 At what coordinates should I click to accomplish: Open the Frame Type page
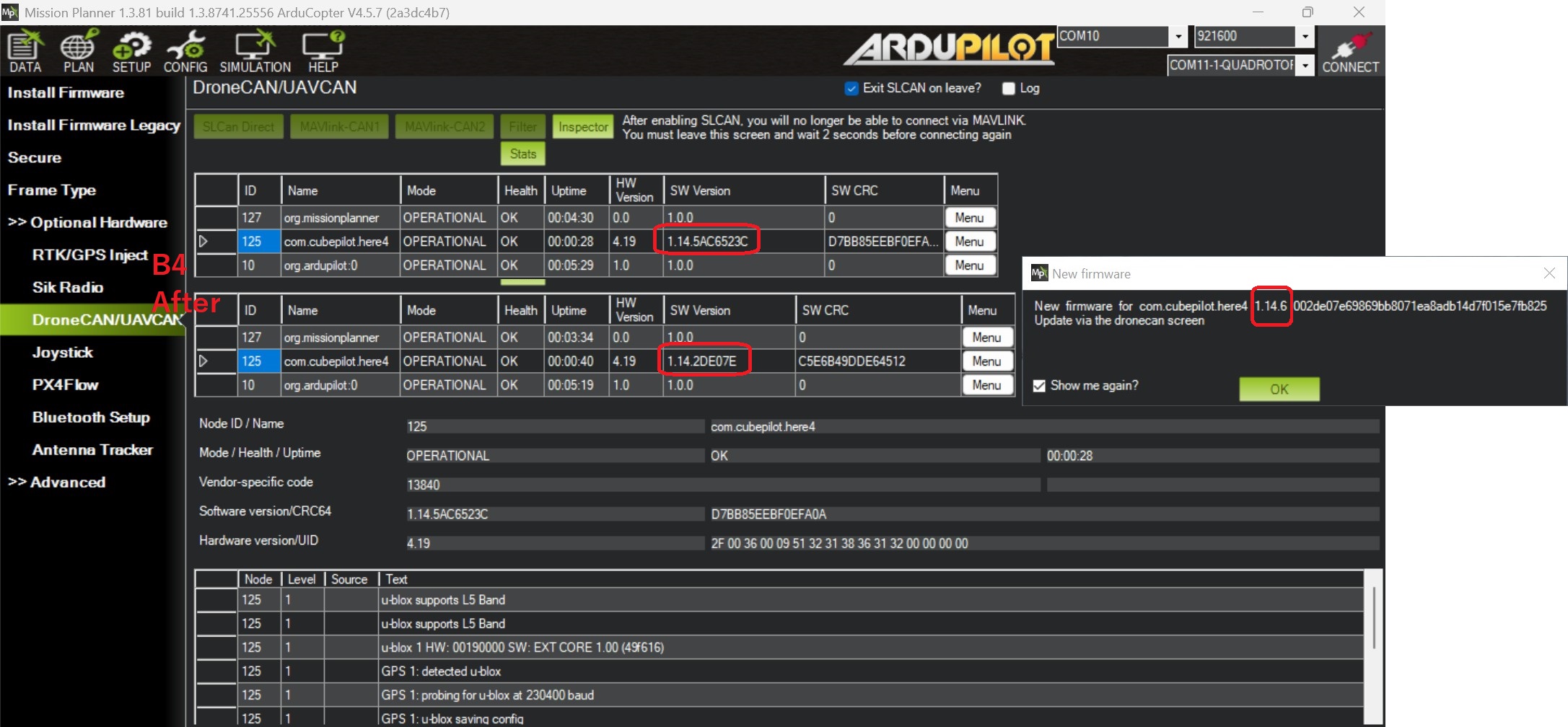[x=52, y=190]
